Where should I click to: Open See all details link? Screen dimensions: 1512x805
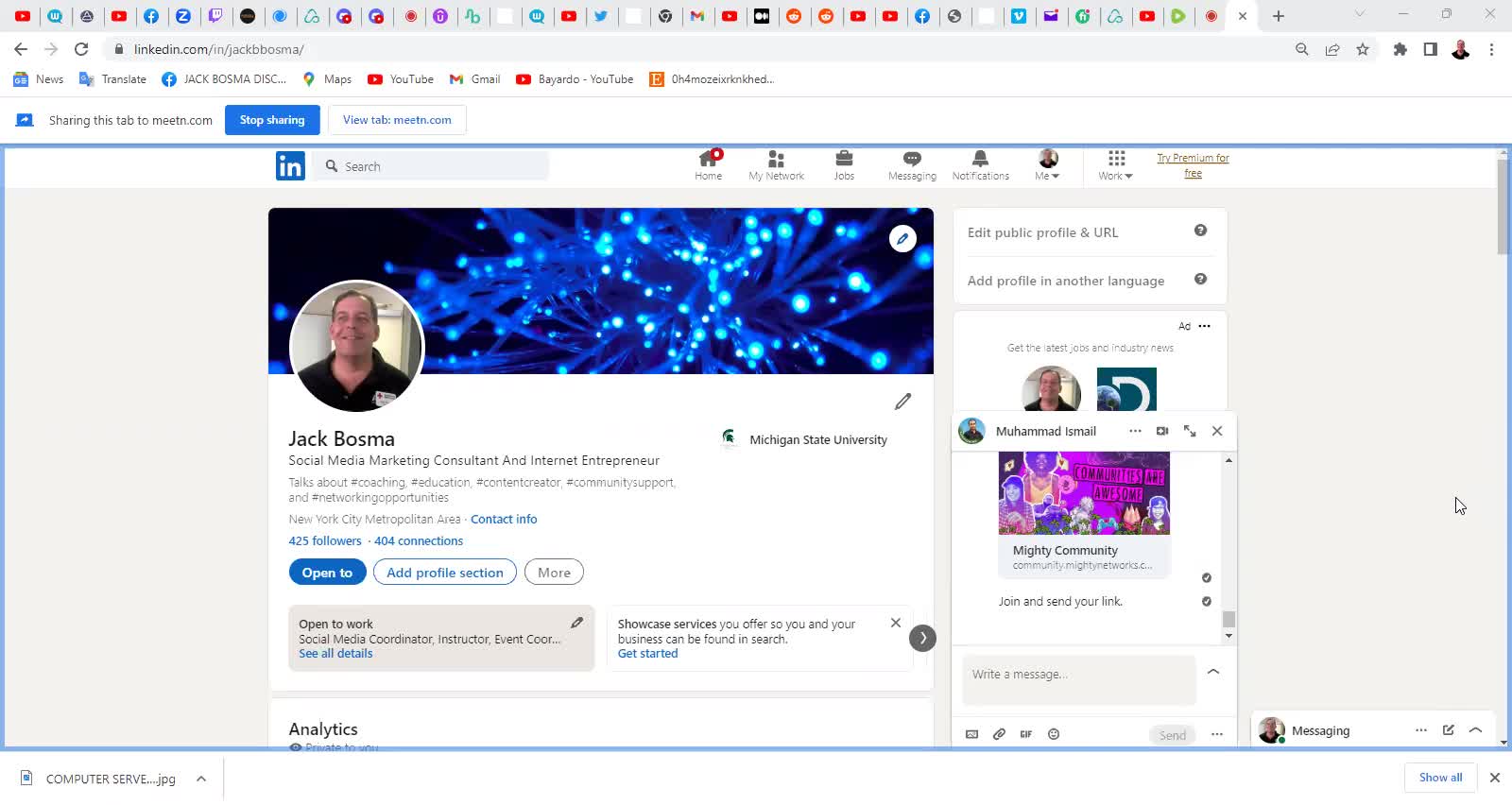tap(335, 654)
